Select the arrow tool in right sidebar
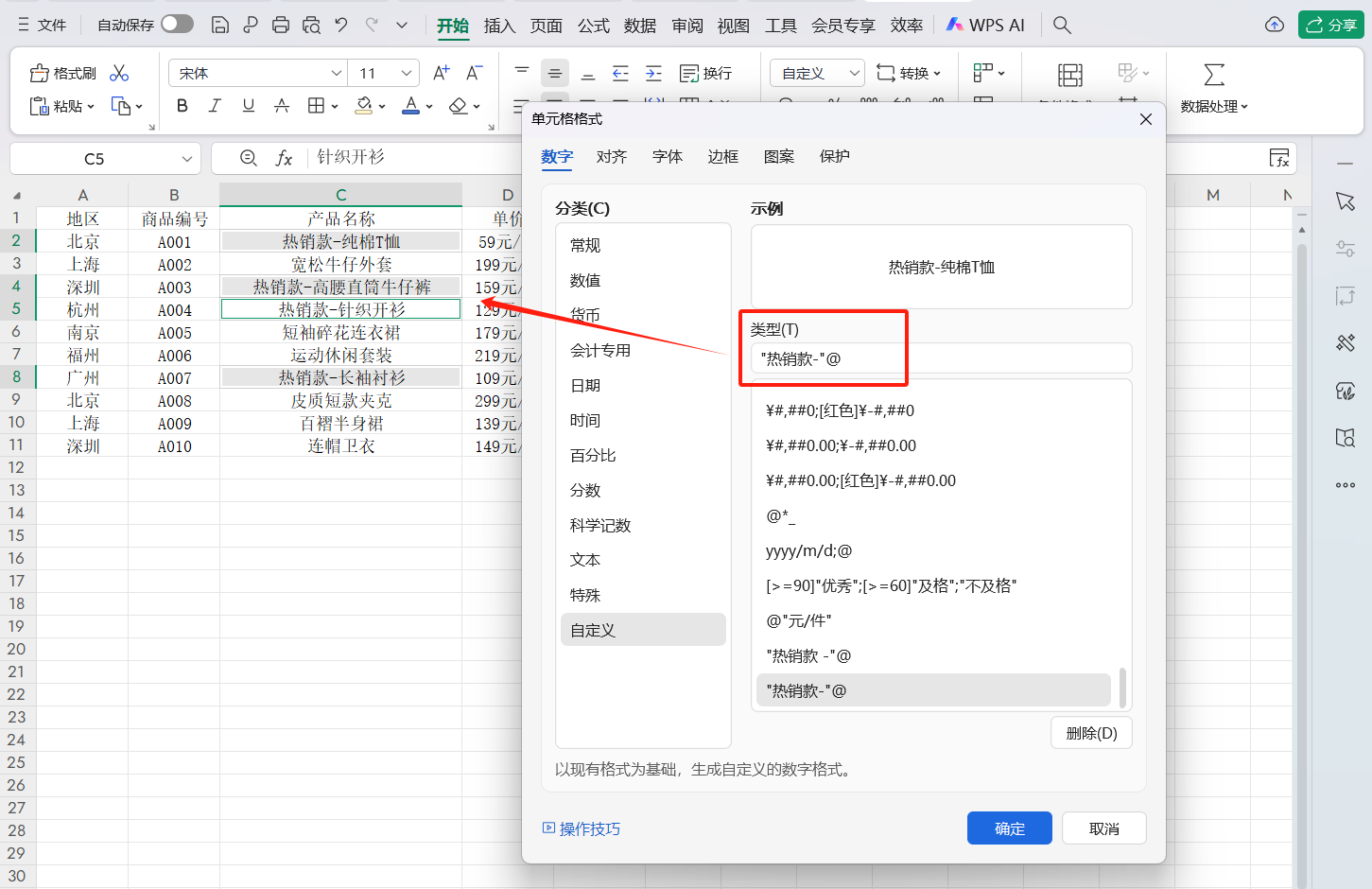This screenshot has height=889, width=1372. 1346,200
